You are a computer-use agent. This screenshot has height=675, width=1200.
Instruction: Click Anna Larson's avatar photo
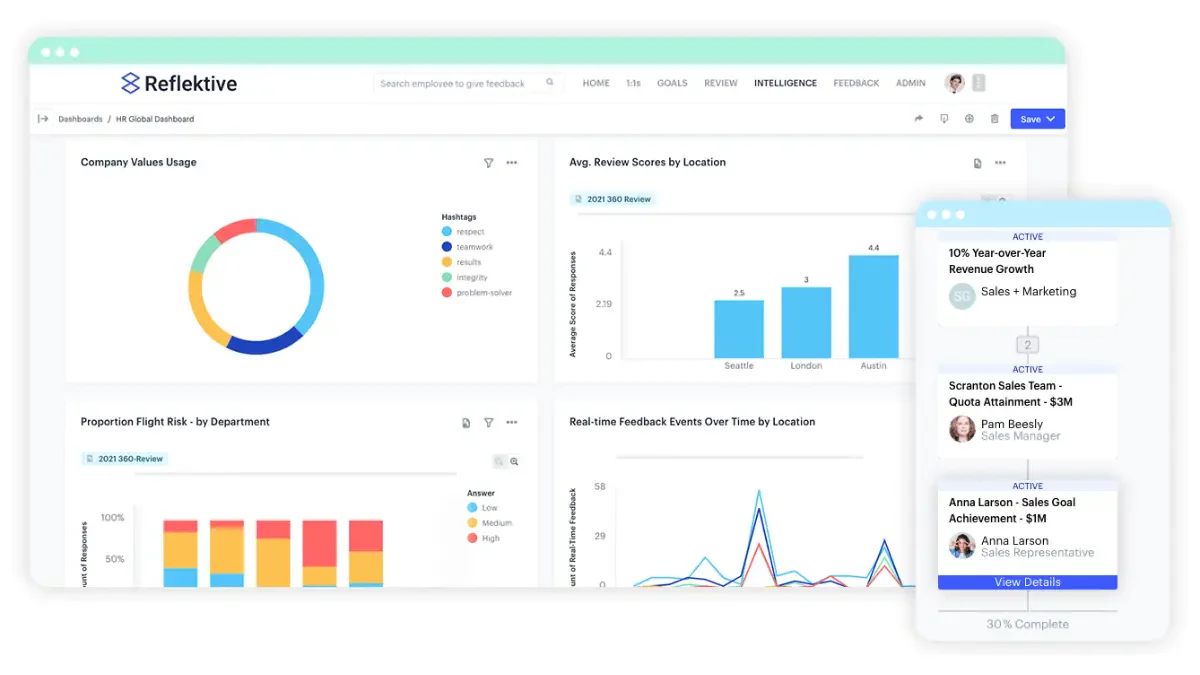click(x=962, y=546)
